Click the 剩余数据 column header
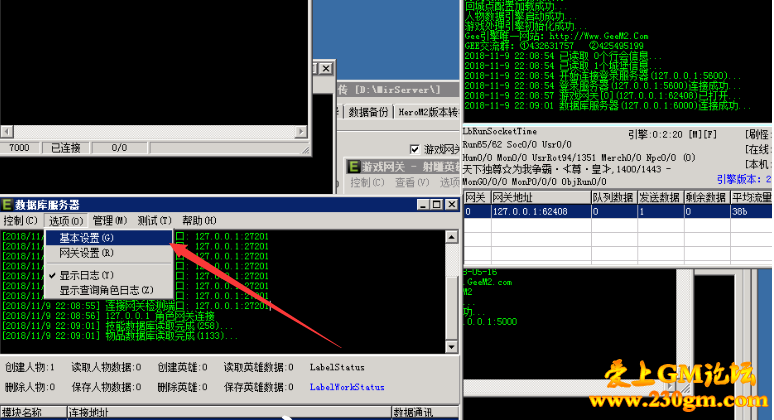 click(707, 197)
